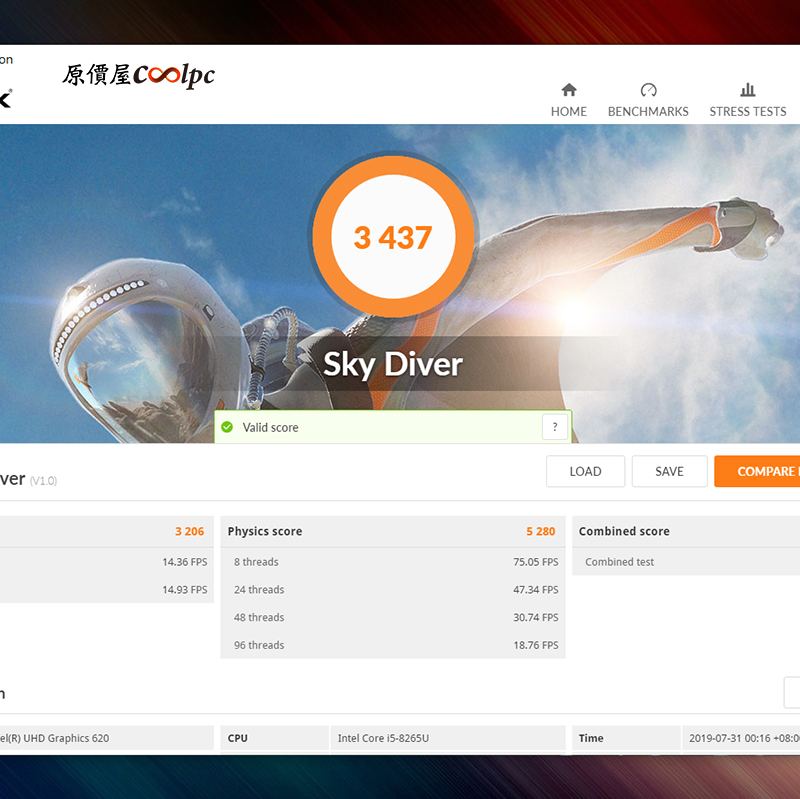
Task: Click the orange COMPARE button
Action: pyautogui.click(x=757, y=471)
